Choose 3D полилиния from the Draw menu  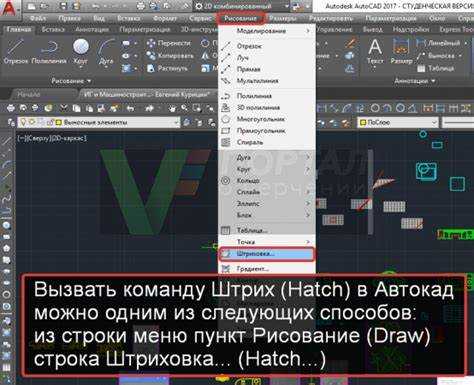pos(267,107)
